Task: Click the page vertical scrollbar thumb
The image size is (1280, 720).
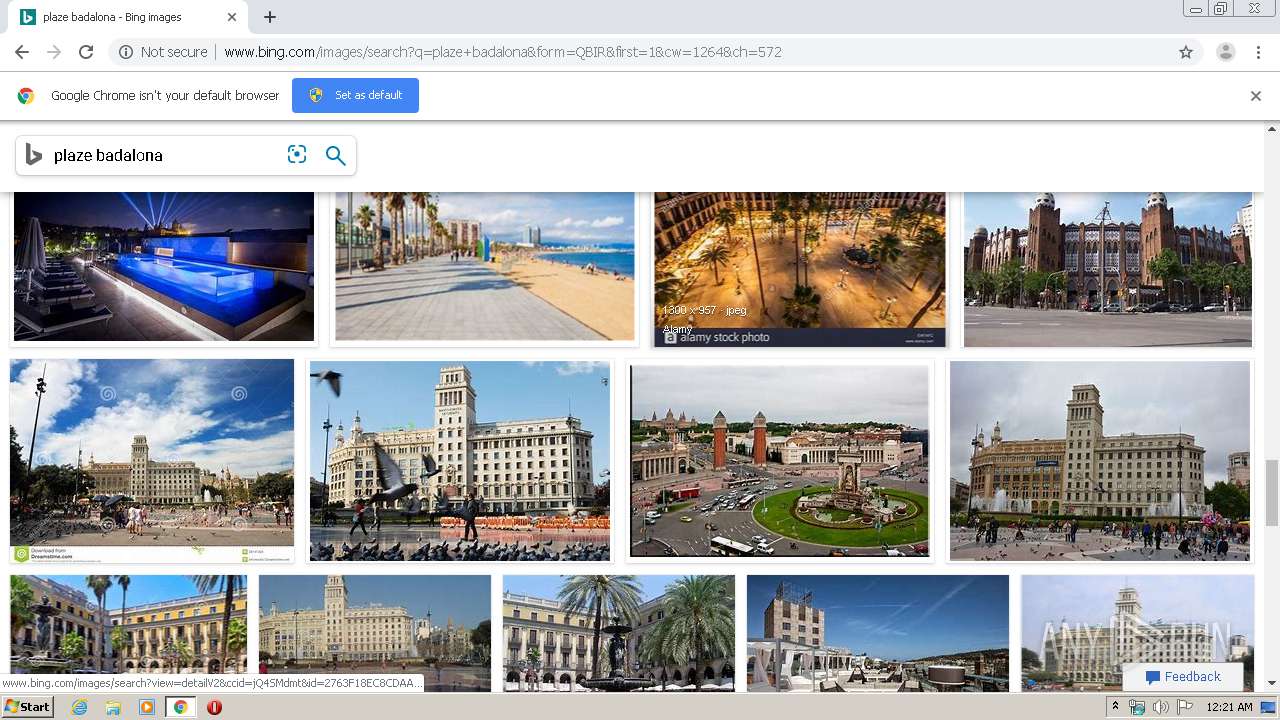Action: pyautogui.click(x=1272, y=492)
